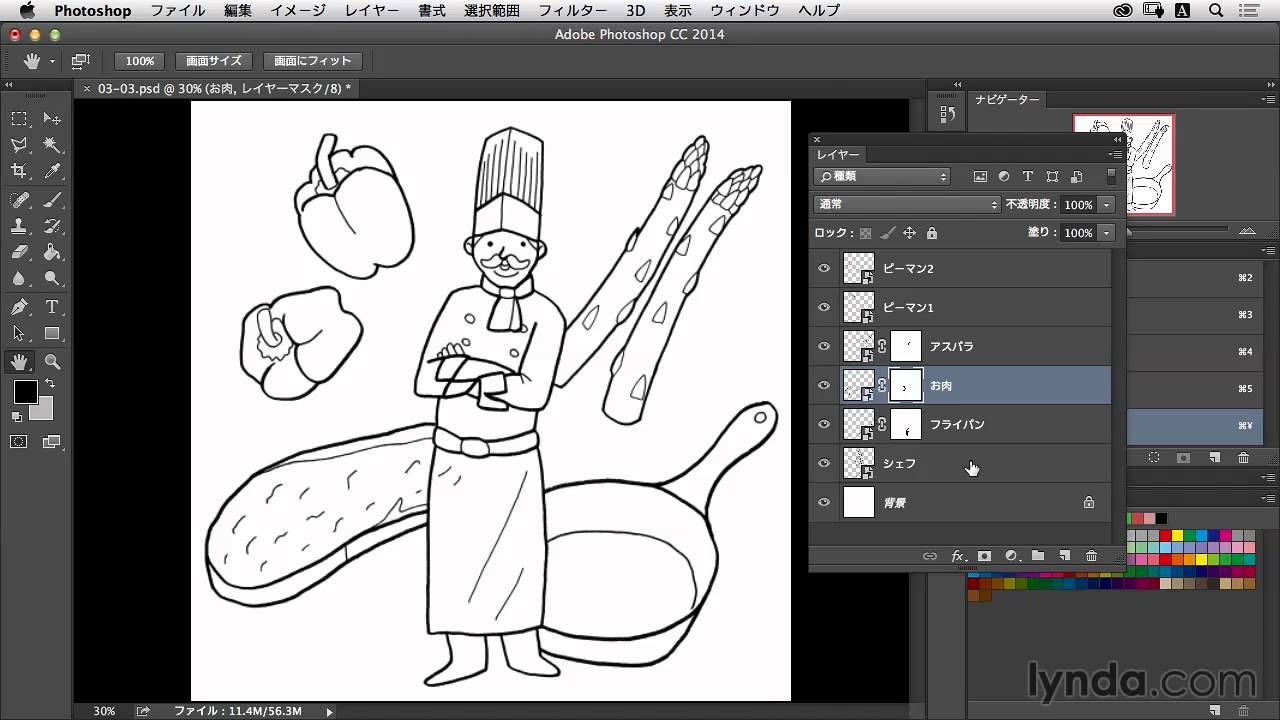Open the イメージ menu
Screen dimensions: 1280x720
click(298, 11)
